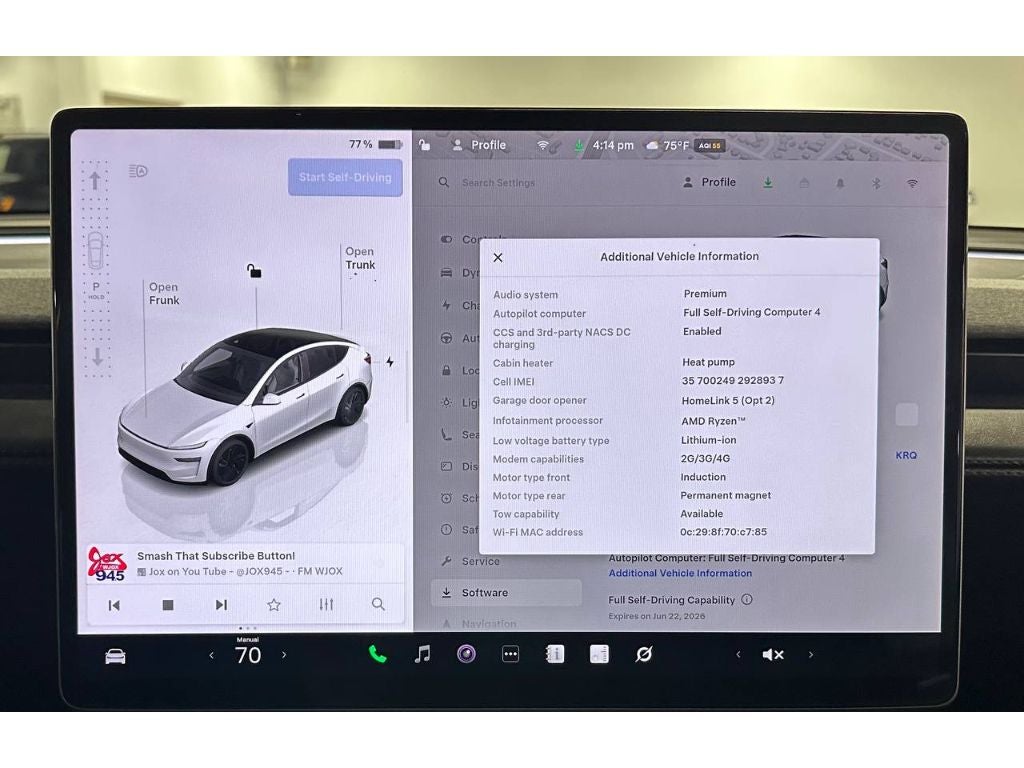Tap the Wi-Fi MAC address value

pyautogui.click(x=724, y=532)
